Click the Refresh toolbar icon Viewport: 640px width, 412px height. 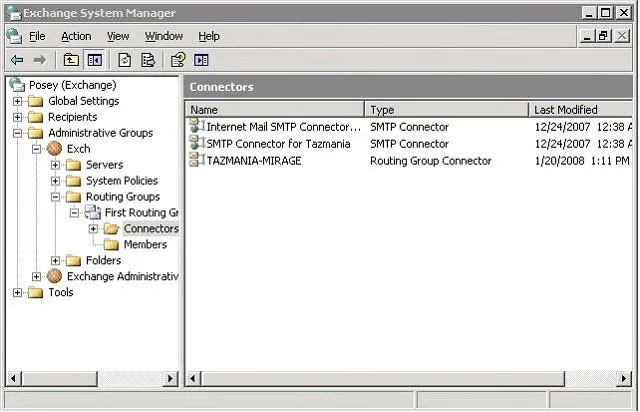click(x=124, y=60)
